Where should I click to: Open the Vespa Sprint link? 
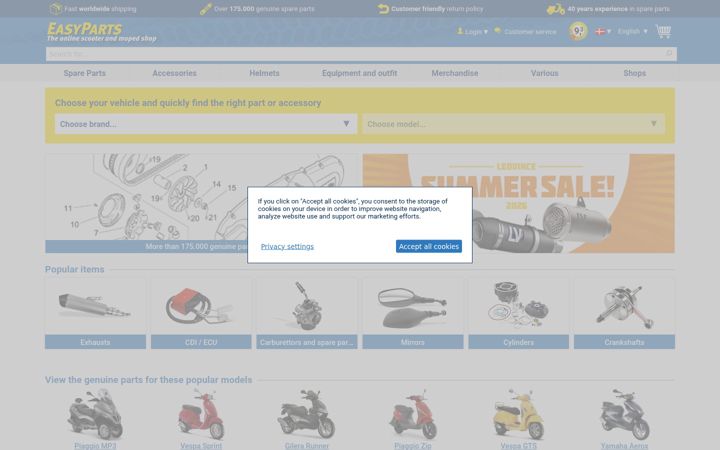click(x=201, y=446)
